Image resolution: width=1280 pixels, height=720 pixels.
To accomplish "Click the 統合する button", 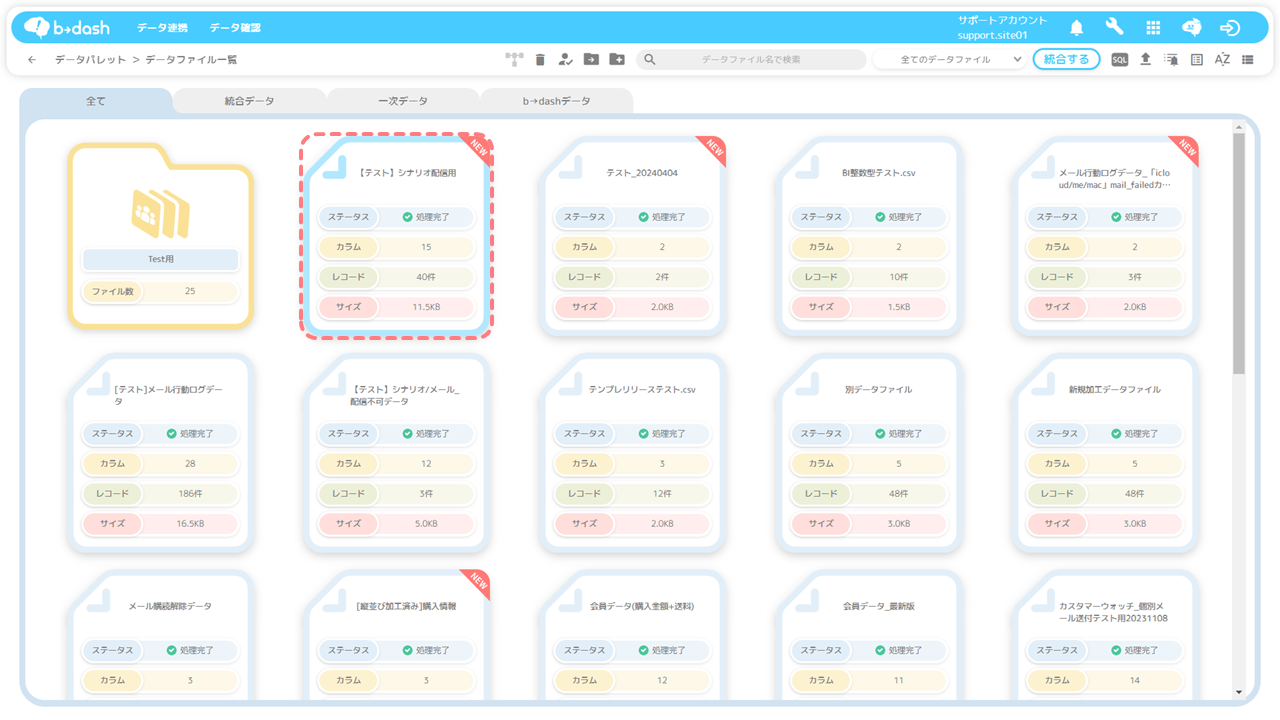I will pos(1067,60).
